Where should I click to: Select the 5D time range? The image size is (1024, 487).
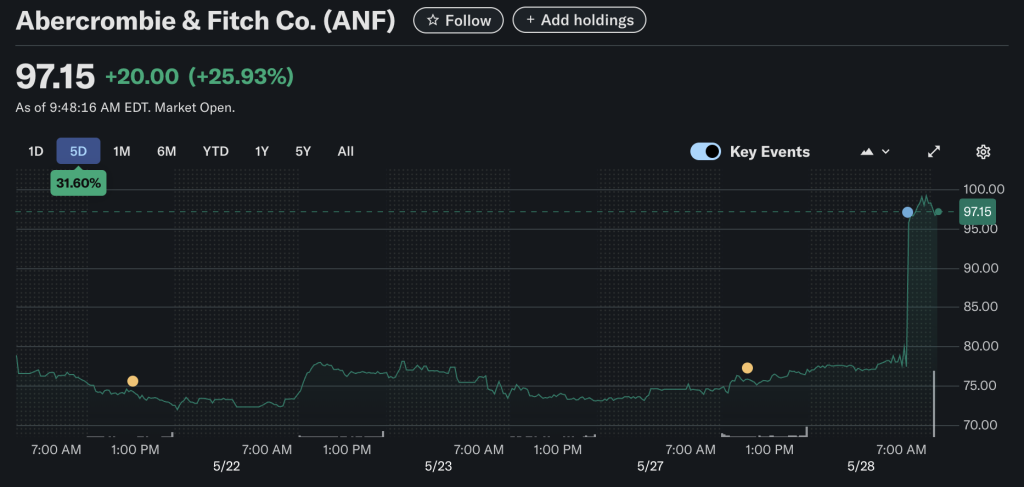78,151
